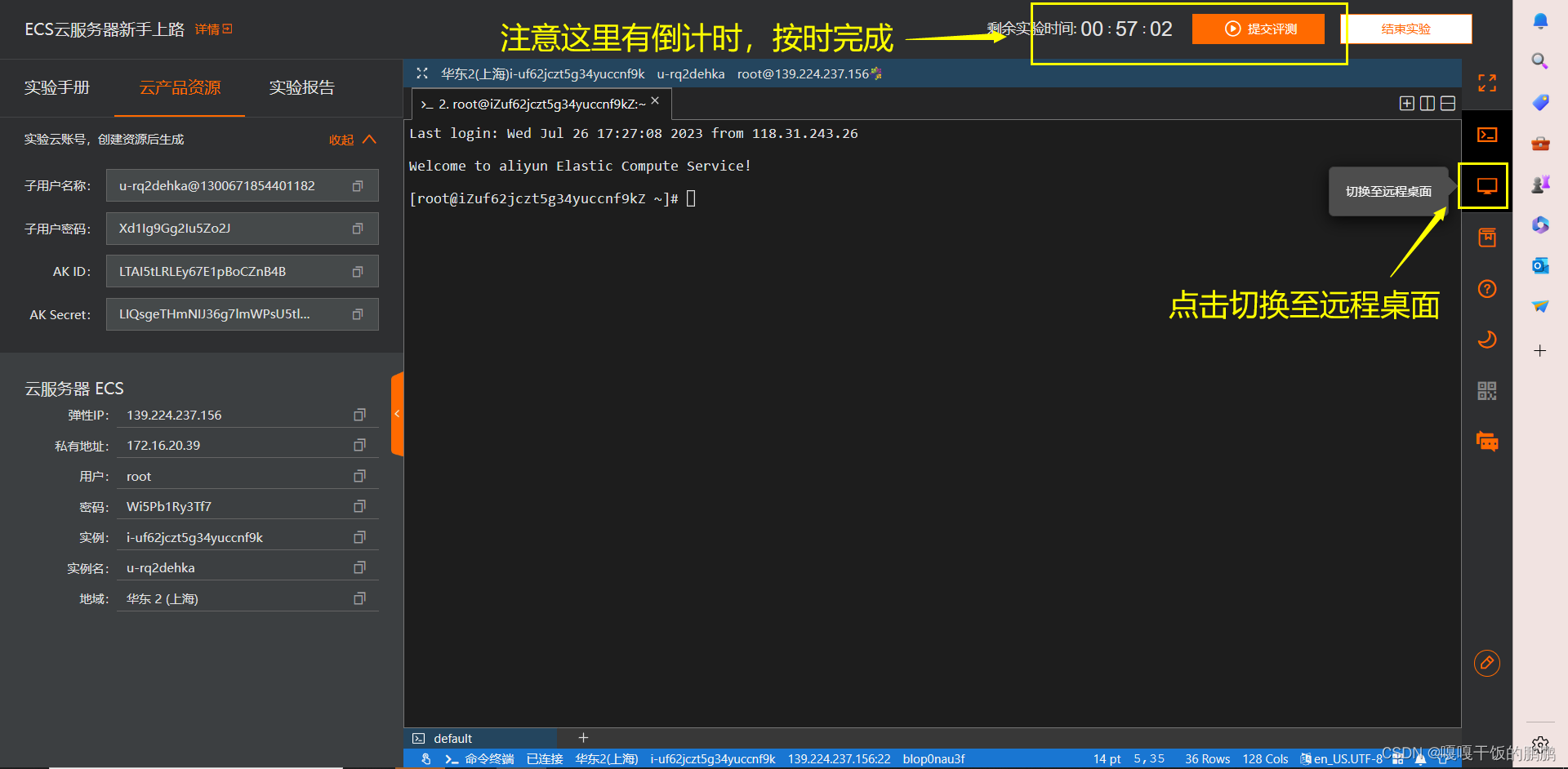This screenshot has width=1568, height=769.
Task: Open the archive box icon in sidebar
Action: (1486, 238)
